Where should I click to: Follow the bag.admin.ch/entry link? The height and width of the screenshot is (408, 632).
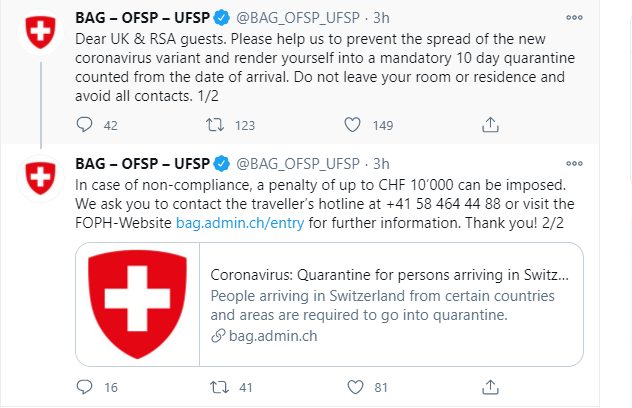tap(240, 223)
